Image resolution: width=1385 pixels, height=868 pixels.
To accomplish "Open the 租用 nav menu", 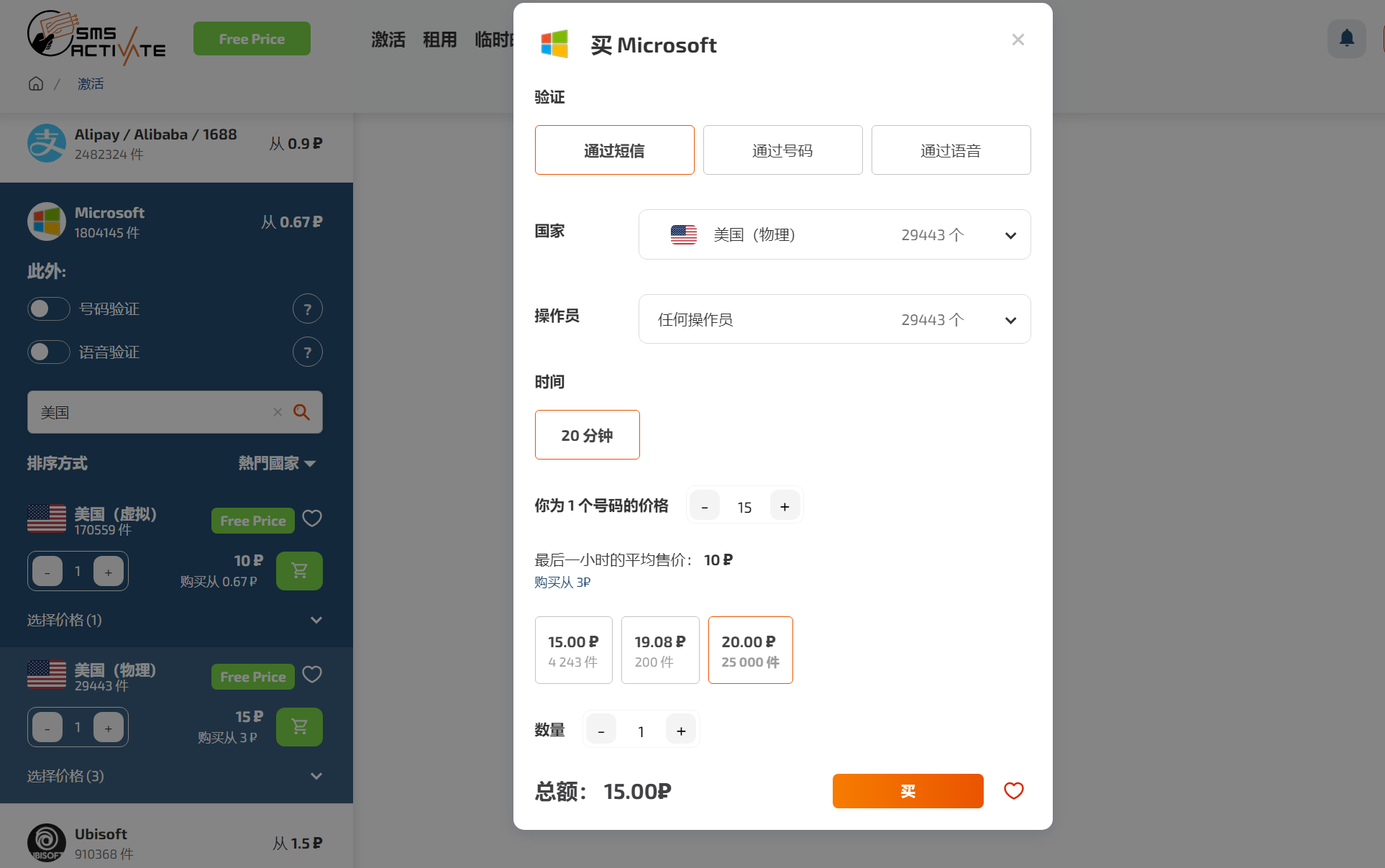I will [440, 39].
